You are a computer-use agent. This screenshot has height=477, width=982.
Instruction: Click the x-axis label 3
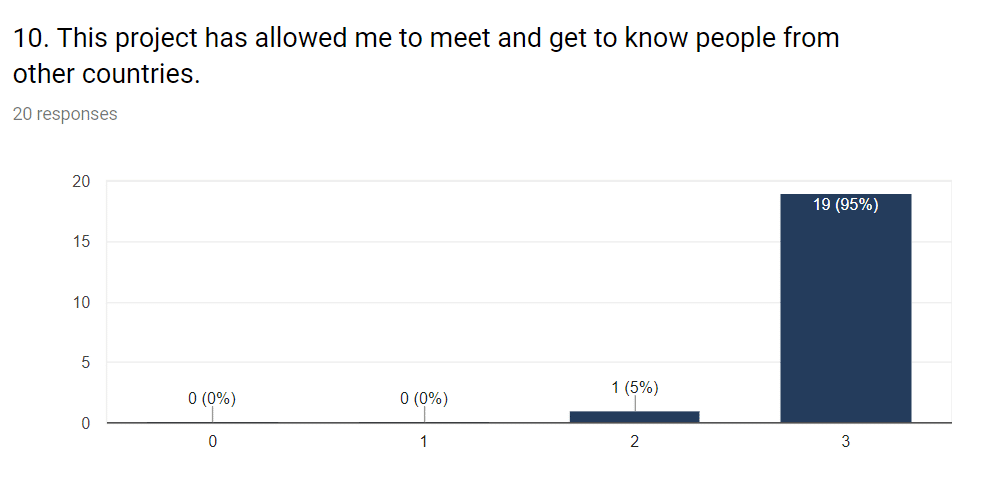click(845, 442)
